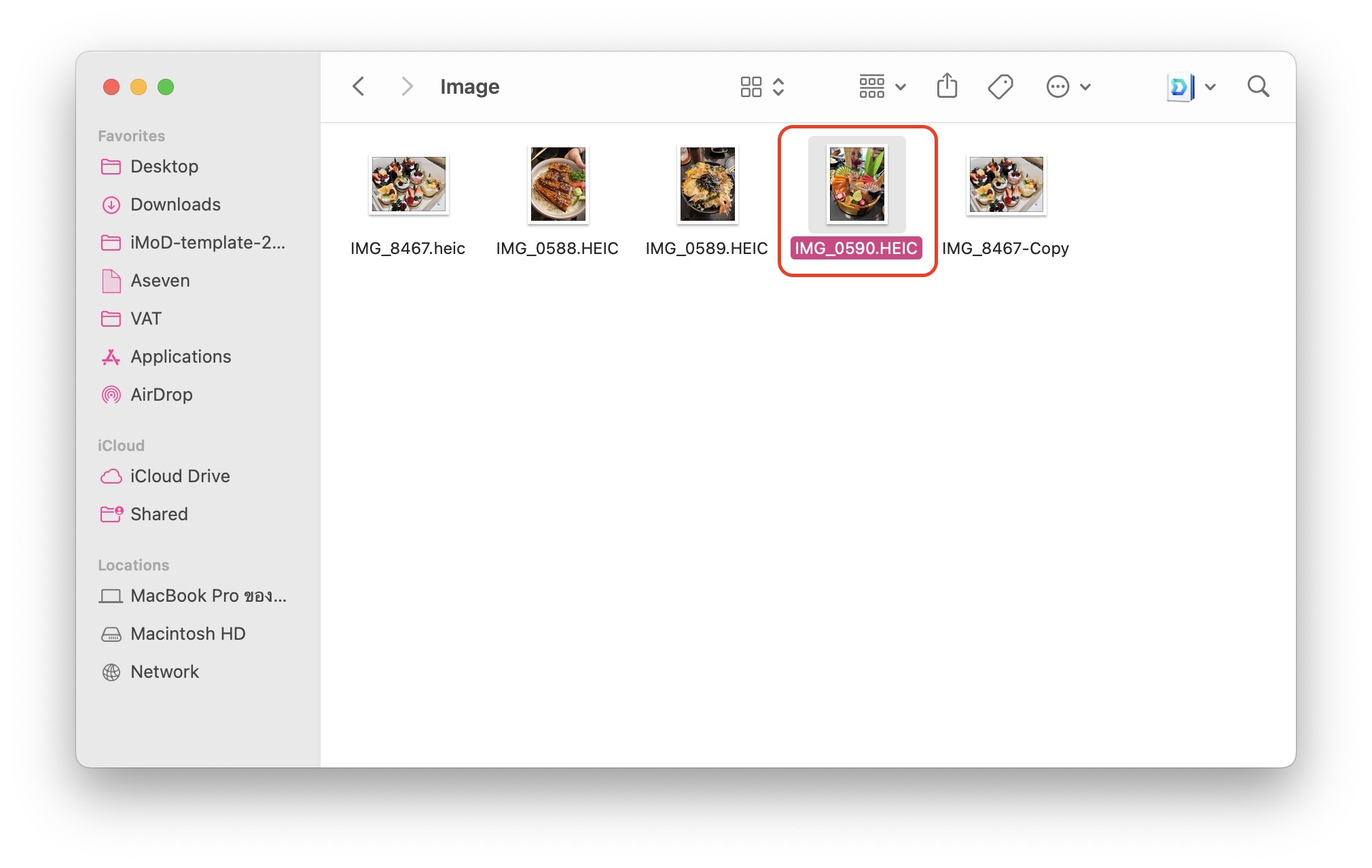The width and height of the screenshot is (1372, 868).
Task: Select the IMG_8467-Copy file thumbnail
Action: (x=1006, y=184)
